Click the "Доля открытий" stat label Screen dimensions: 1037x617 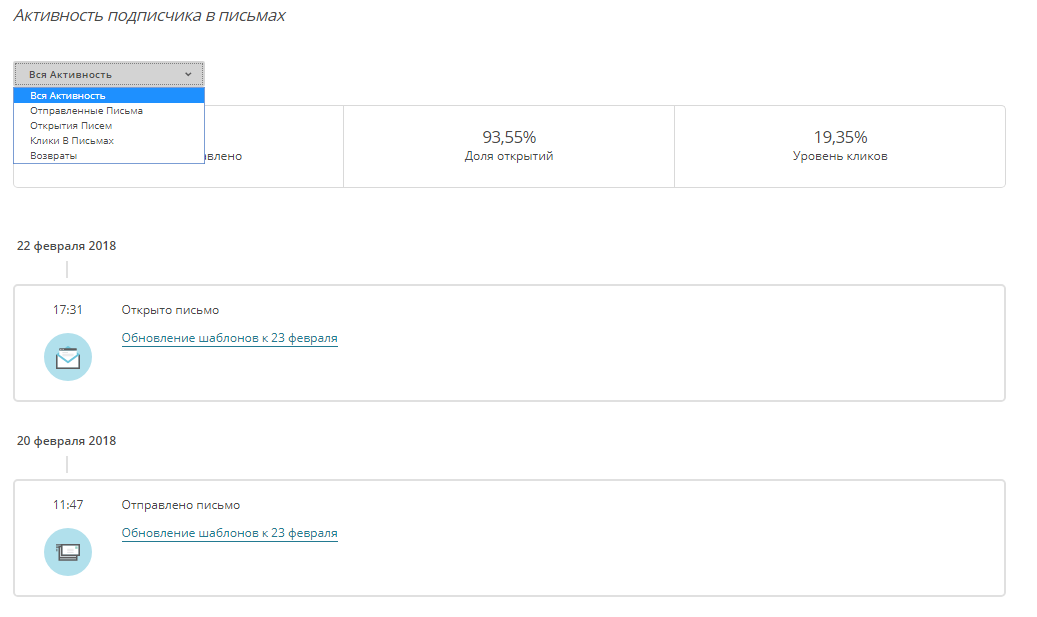point(509,156)
